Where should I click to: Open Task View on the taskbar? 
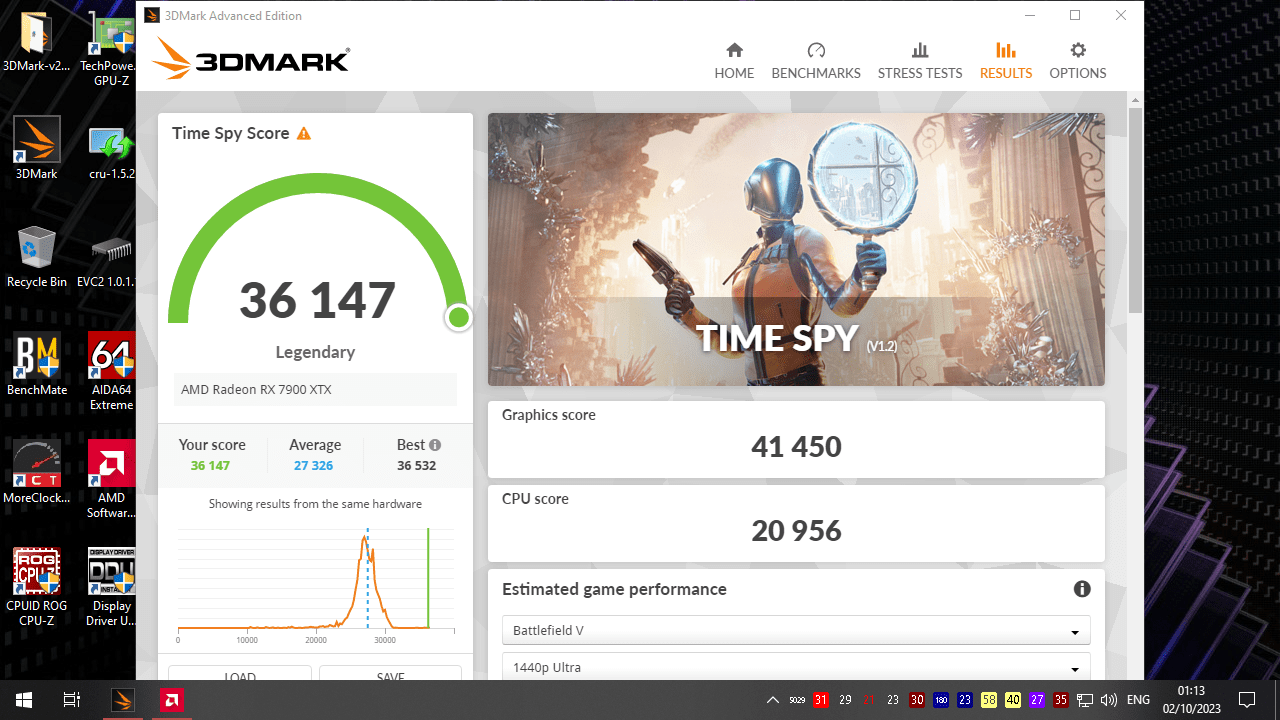click(72, 700)
